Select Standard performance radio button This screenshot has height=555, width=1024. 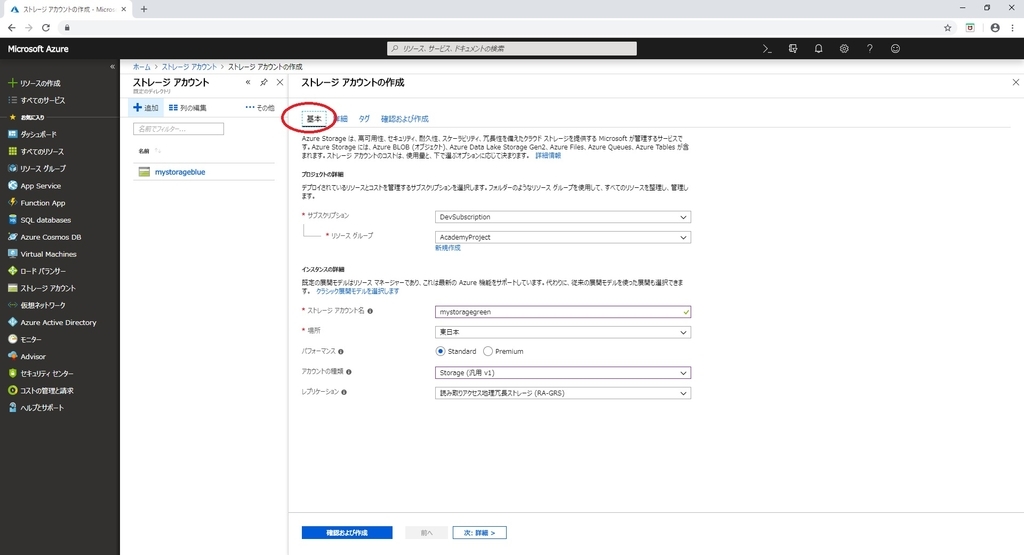click(440, 351)
